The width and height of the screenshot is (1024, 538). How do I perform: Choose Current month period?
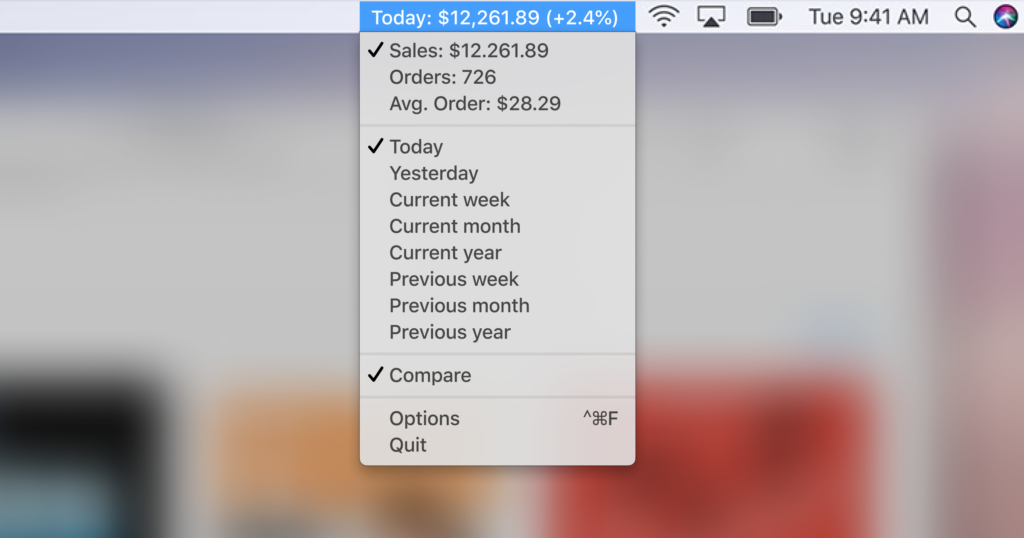point(497,226)
